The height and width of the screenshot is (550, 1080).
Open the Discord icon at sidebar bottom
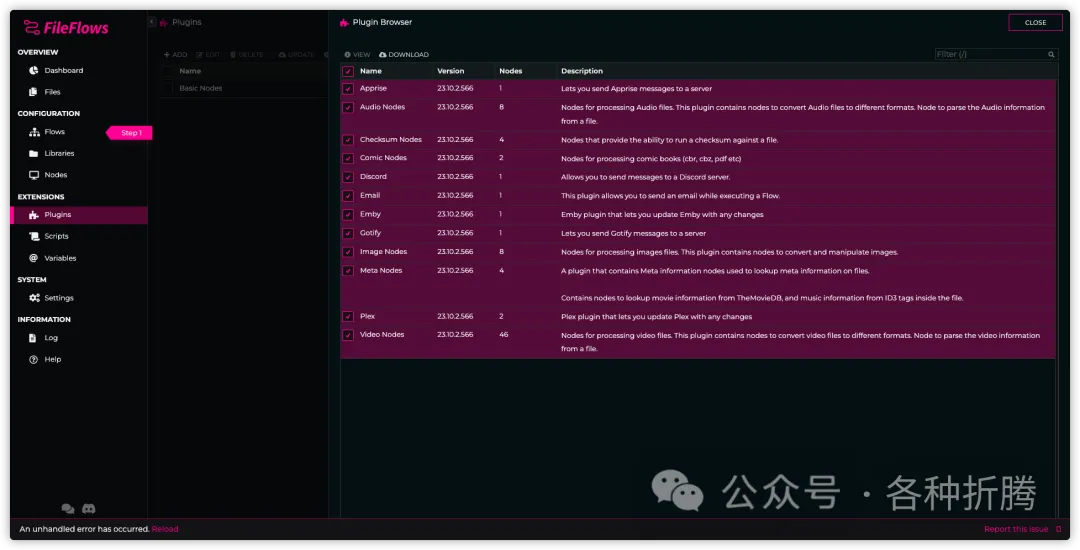88,509
